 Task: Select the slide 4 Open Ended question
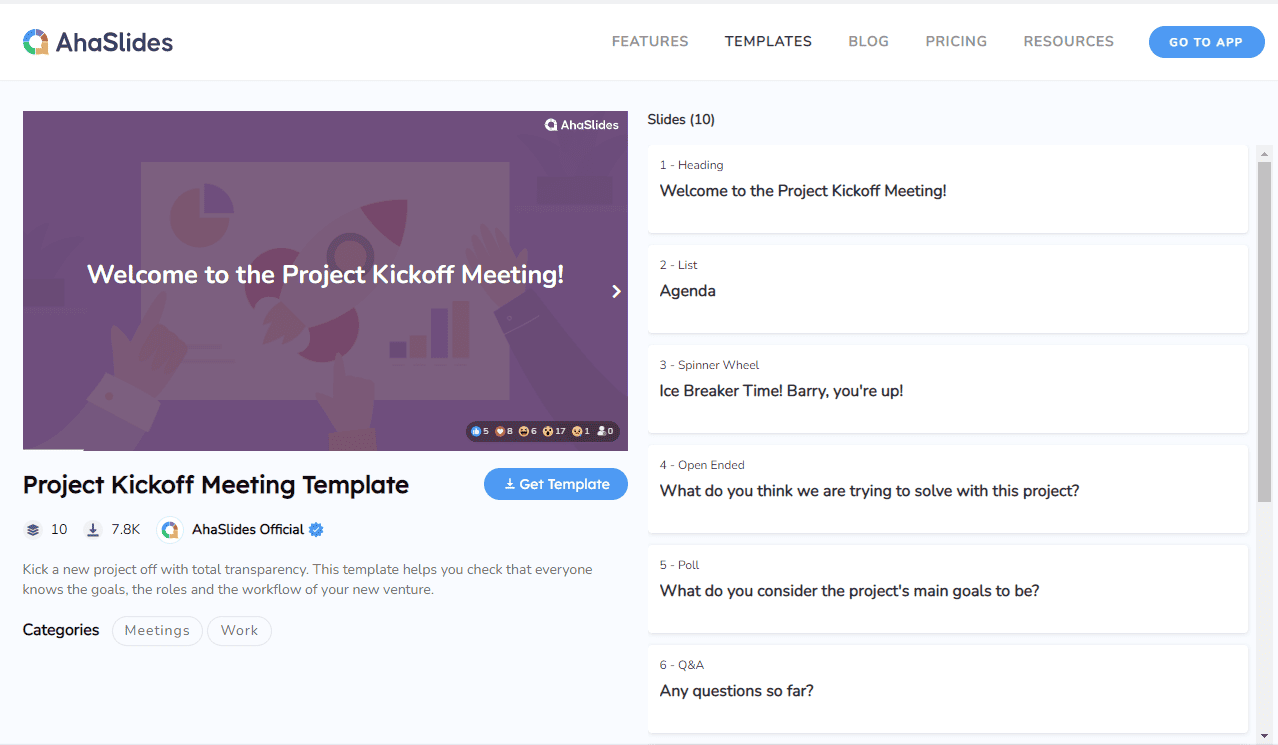948,489
